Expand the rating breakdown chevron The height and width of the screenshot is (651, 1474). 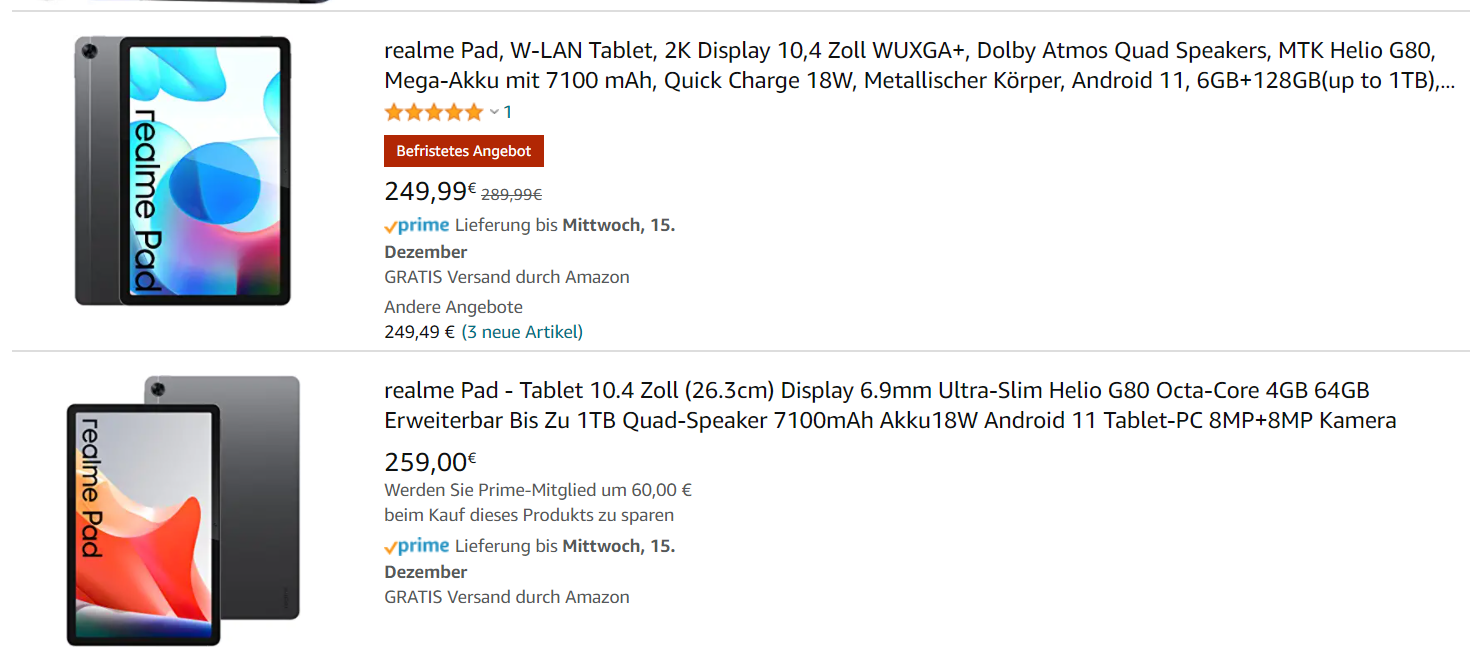494,112
